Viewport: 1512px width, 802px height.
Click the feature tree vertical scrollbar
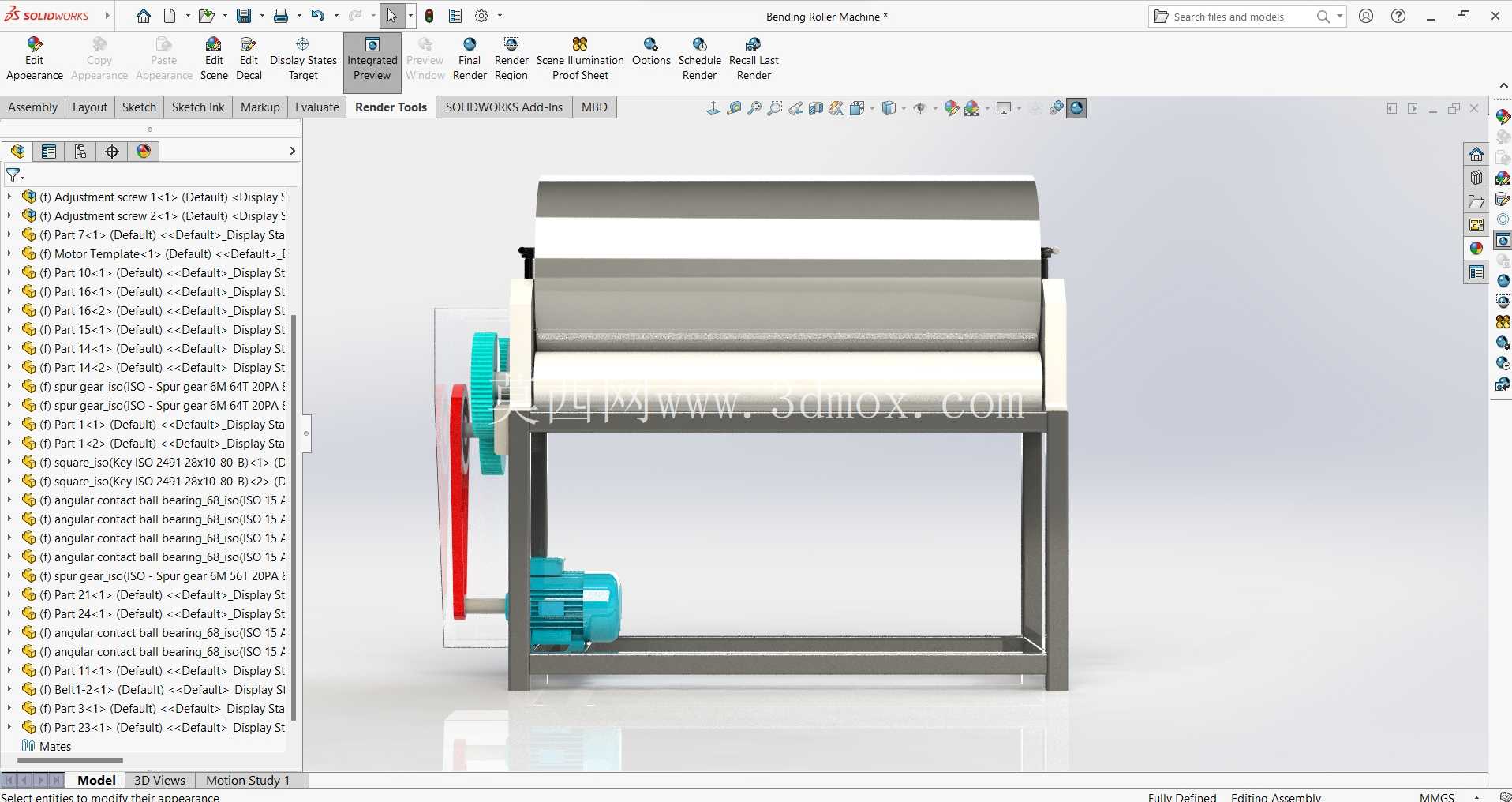click(x=294, y=518)
